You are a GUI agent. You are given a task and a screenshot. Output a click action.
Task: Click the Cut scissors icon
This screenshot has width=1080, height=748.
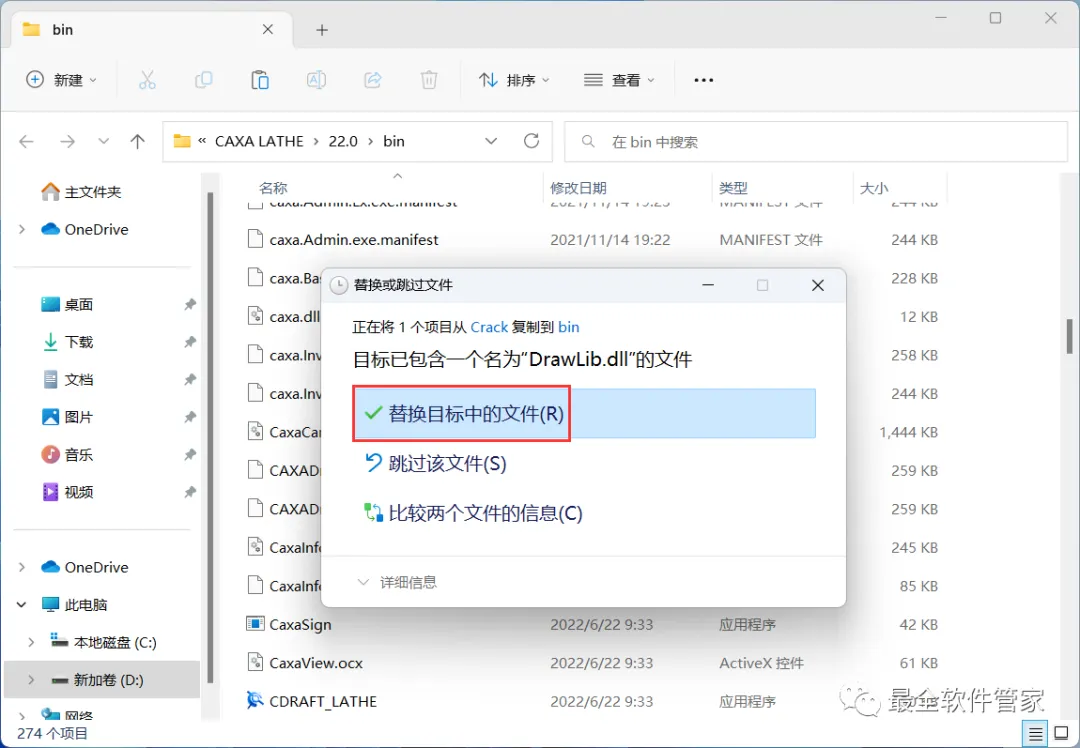point(147,80)
